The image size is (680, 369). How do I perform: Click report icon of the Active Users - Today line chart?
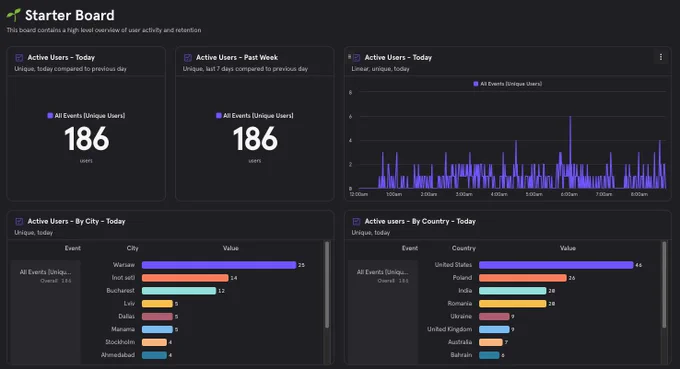(356, 58)
